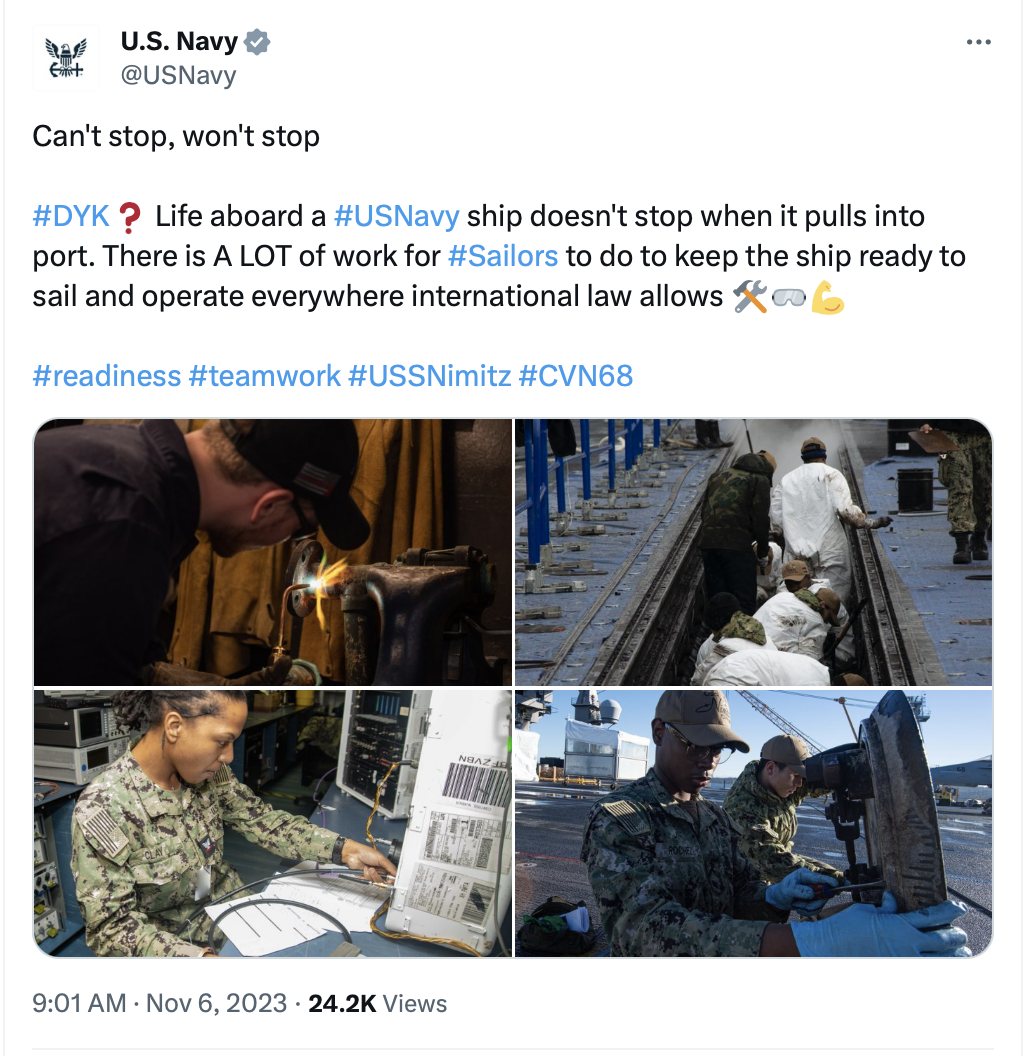Screen dimensions: 1030x1056
Task: Open the sailor welding torch photo
Action: pyautogui.click(x=273, y=552)
